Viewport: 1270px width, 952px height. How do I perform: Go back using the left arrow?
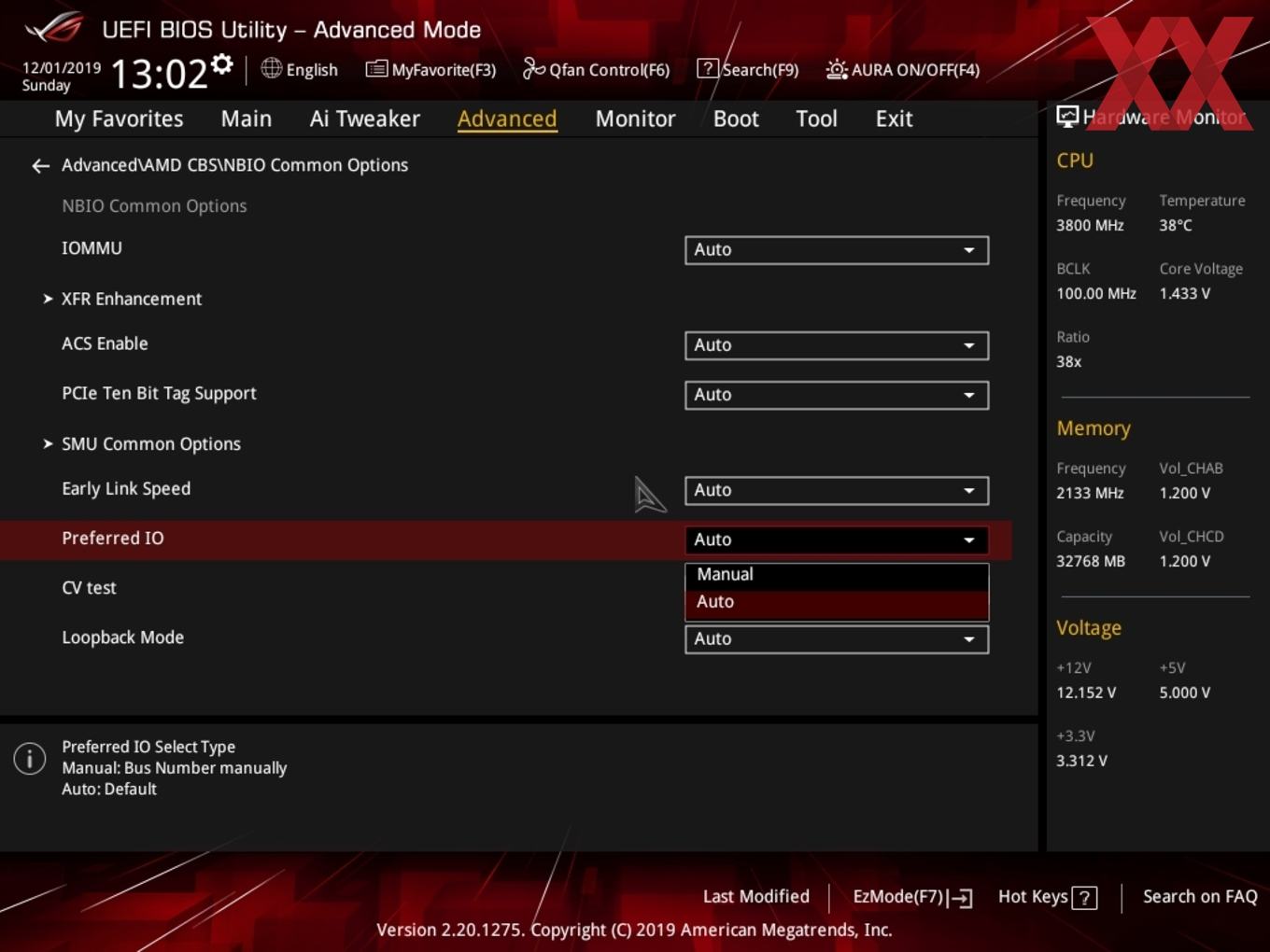click(x=40, y=165)
